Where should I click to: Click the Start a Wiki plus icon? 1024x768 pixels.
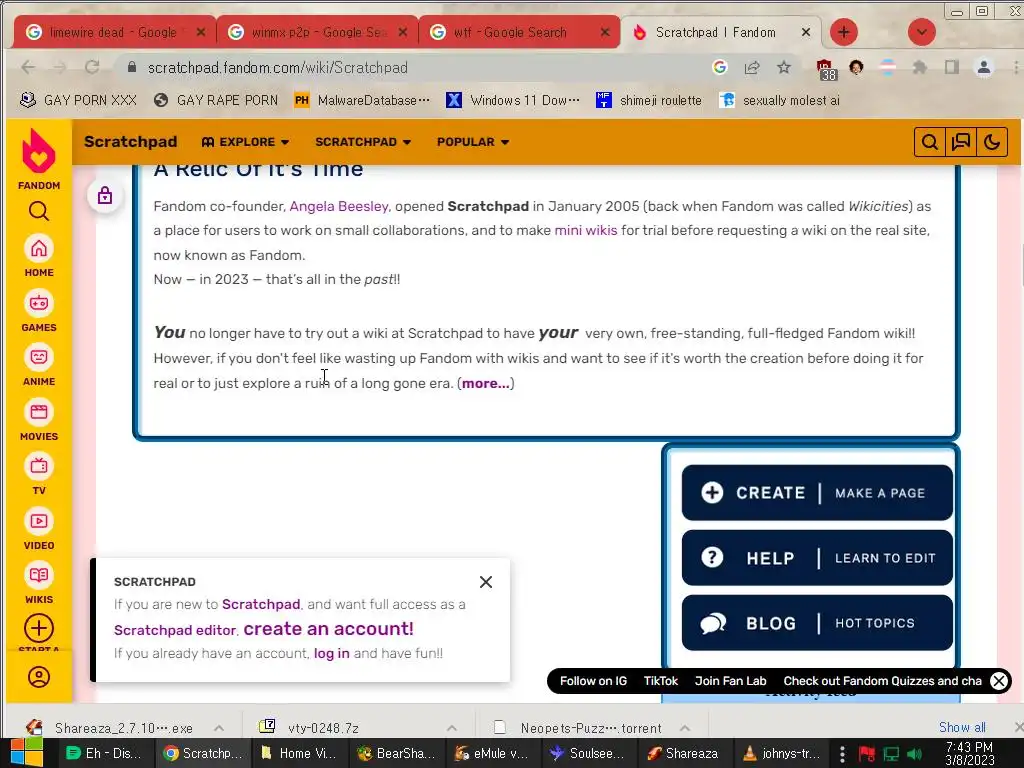click(x=39, y=628)
